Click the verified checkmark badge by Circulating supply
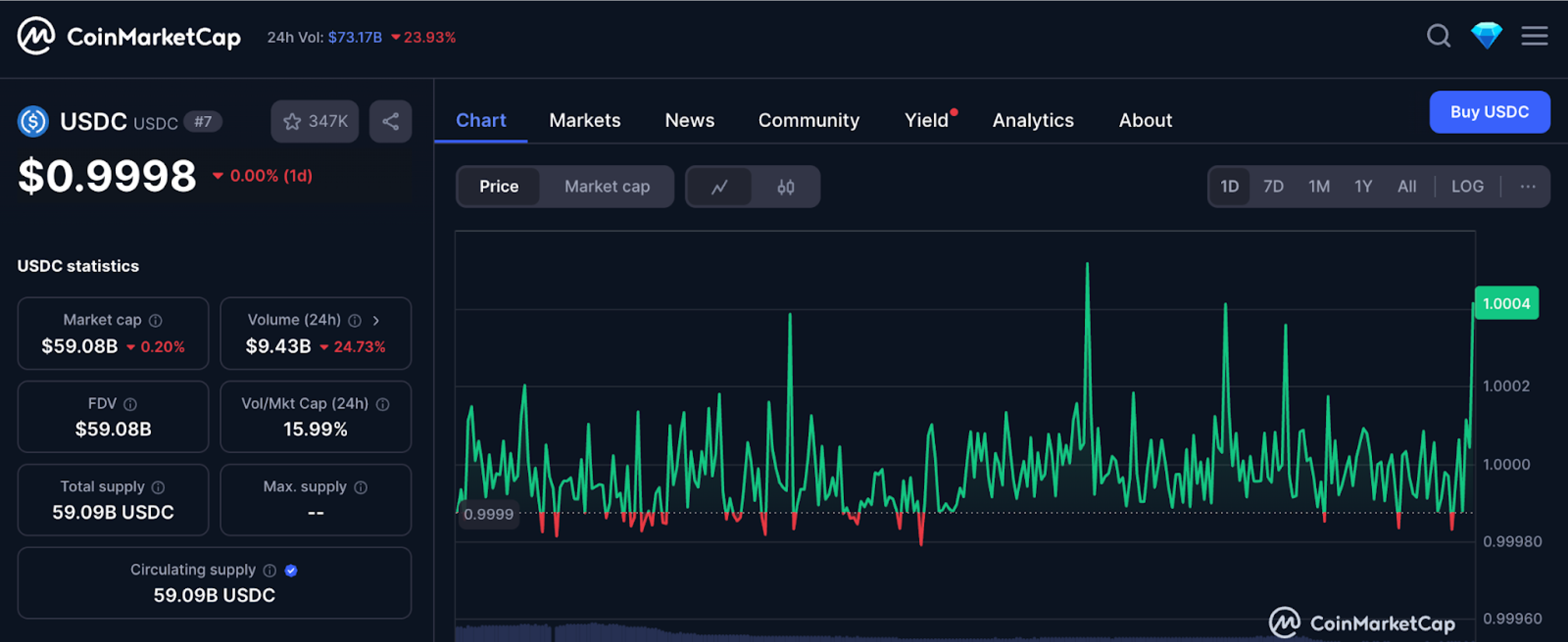Screen dimensions: 1568x642 [x=291, y=570]
